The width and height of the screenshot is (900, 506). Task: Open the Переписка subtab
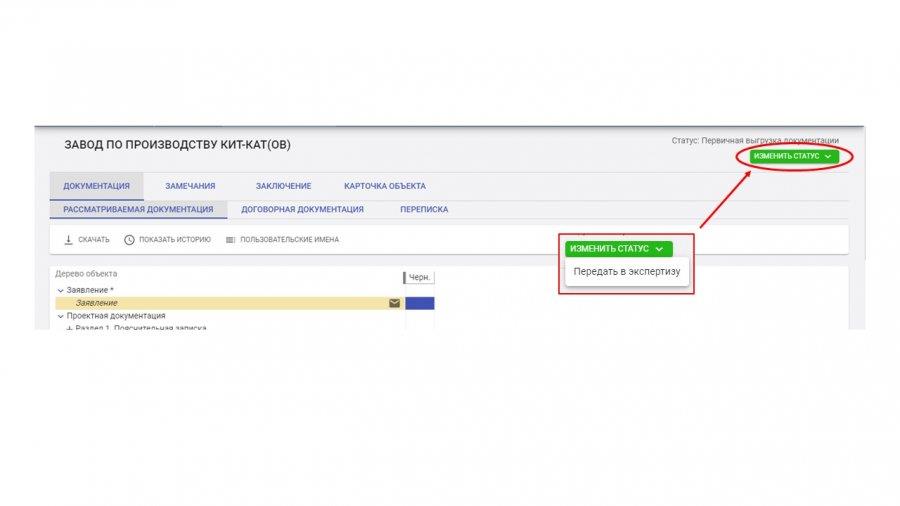point(424,210)
